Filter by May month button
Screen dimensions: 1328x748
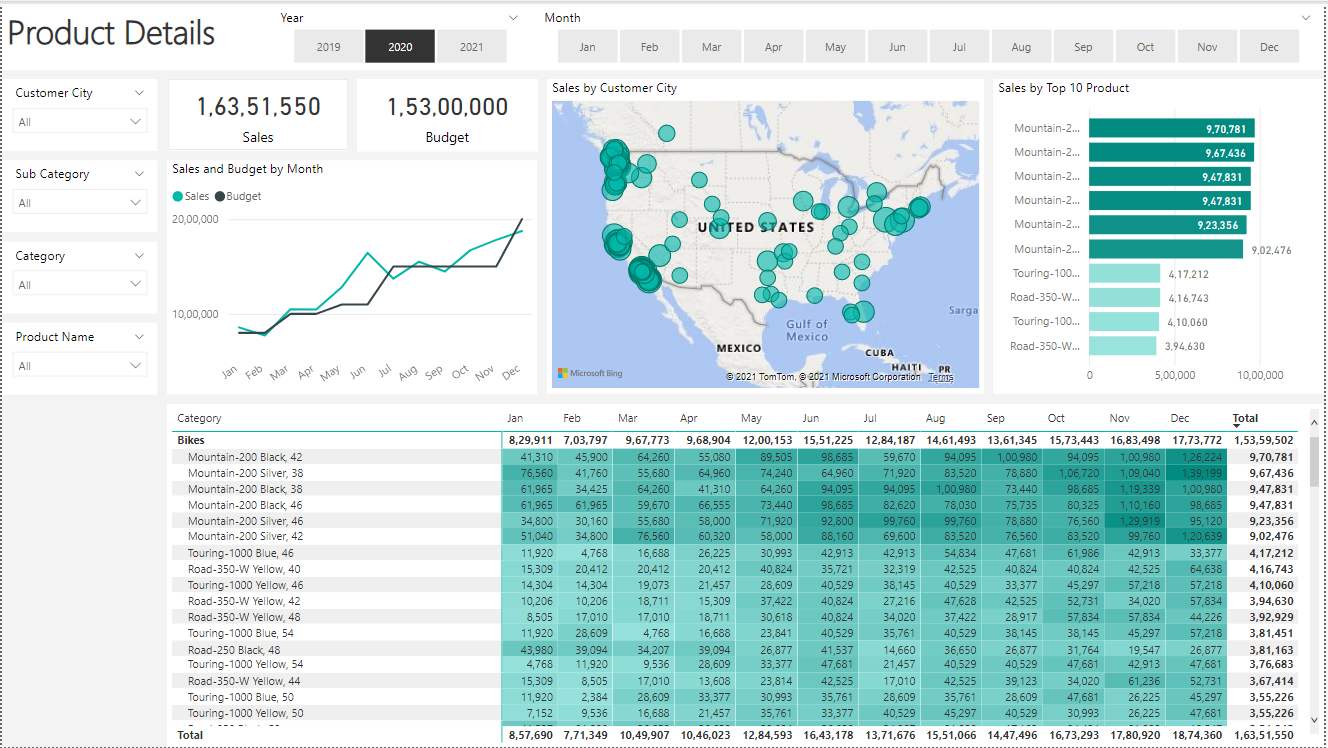coord(836,47)
